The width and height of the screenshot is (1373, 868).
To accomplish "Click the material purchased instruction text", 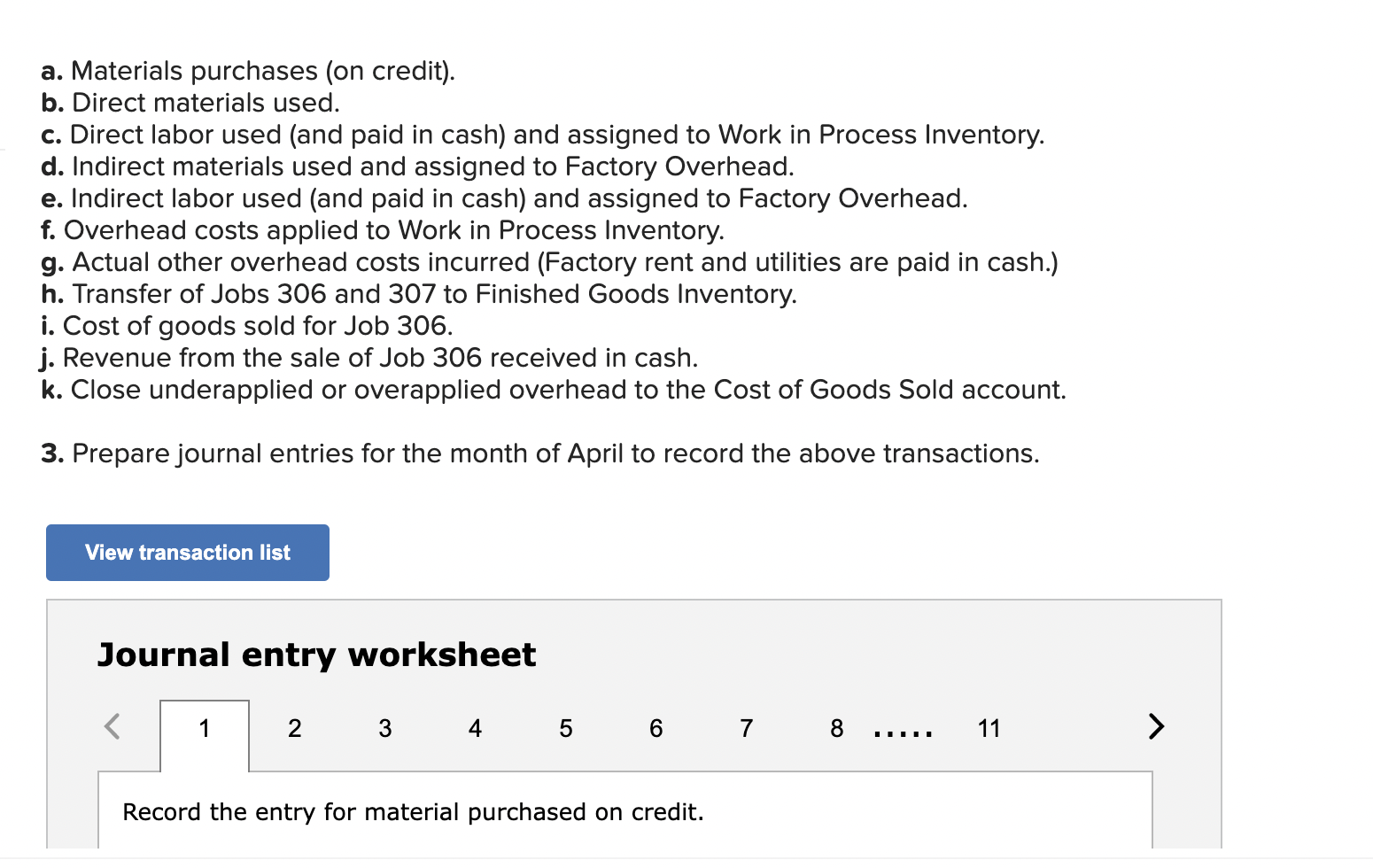I will pos(413,811).
